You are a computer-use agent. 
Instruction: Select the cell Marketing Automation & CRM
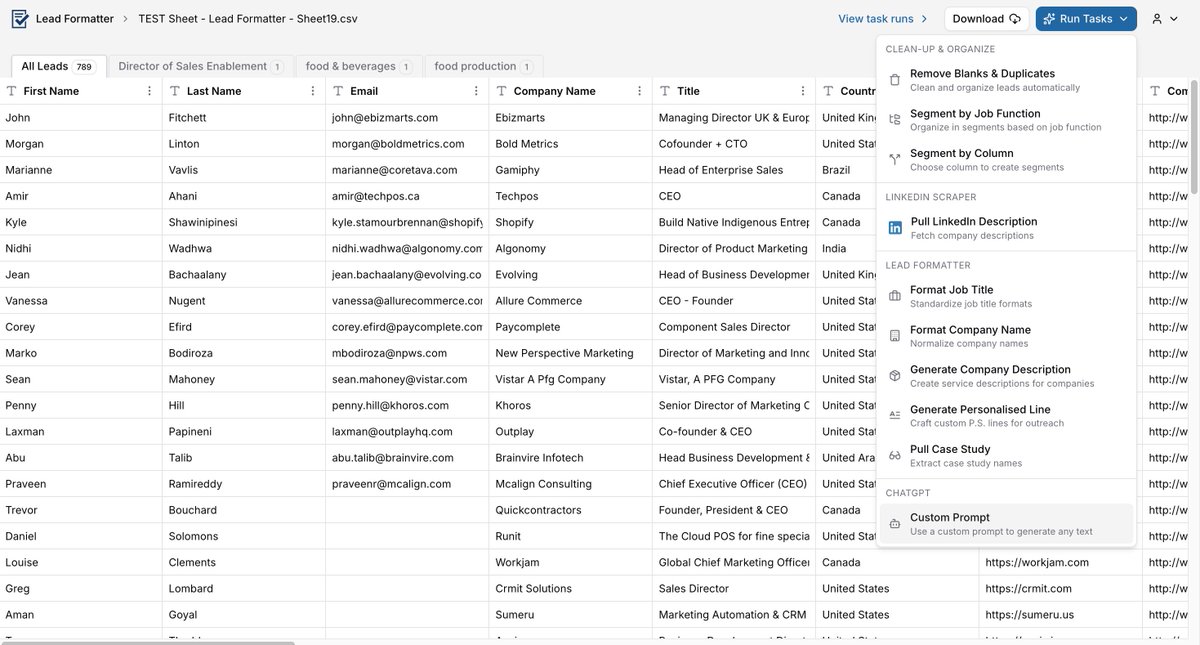734,614
